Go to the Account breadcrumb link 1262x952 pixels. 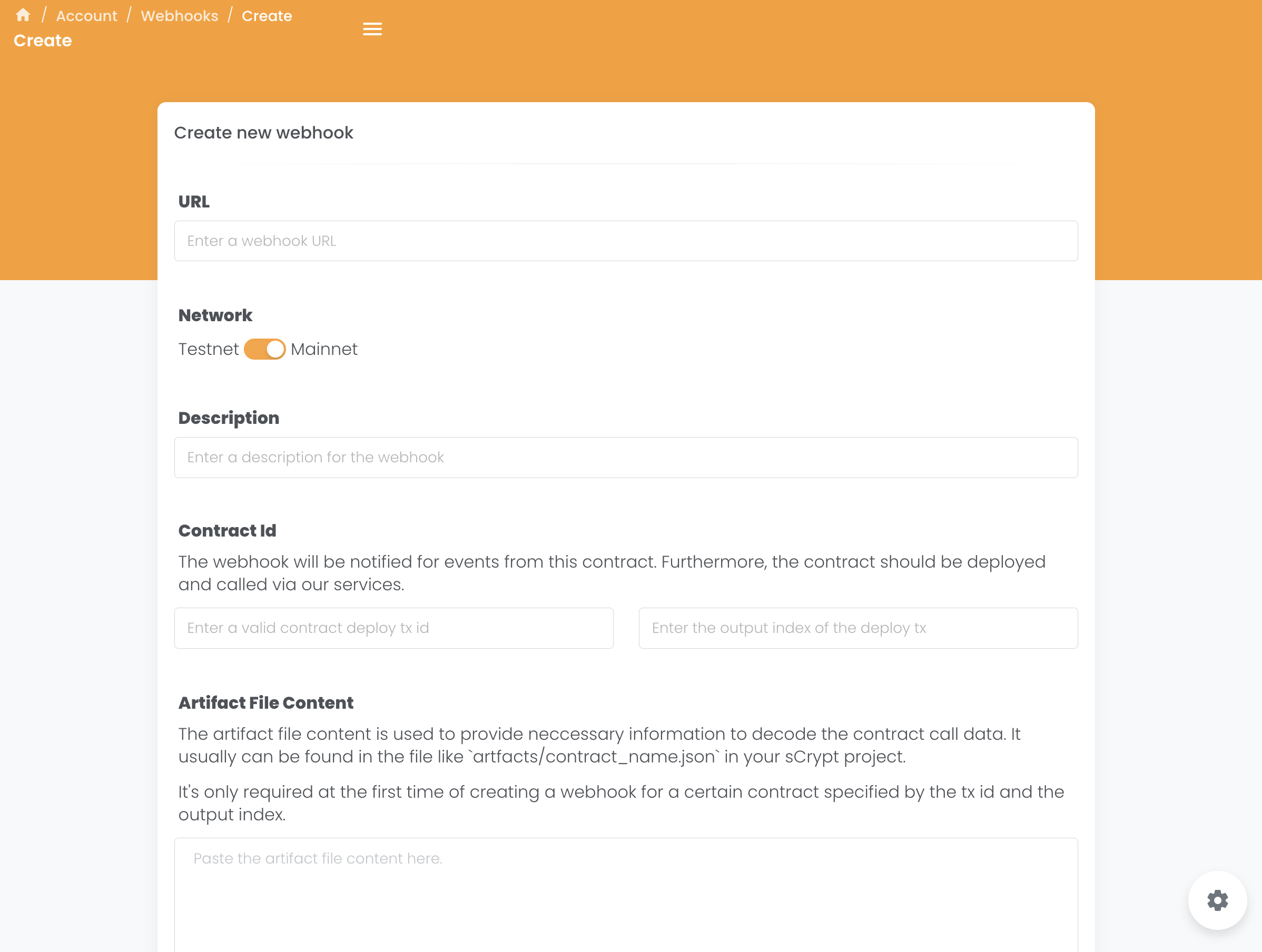(x=87, y=16)
